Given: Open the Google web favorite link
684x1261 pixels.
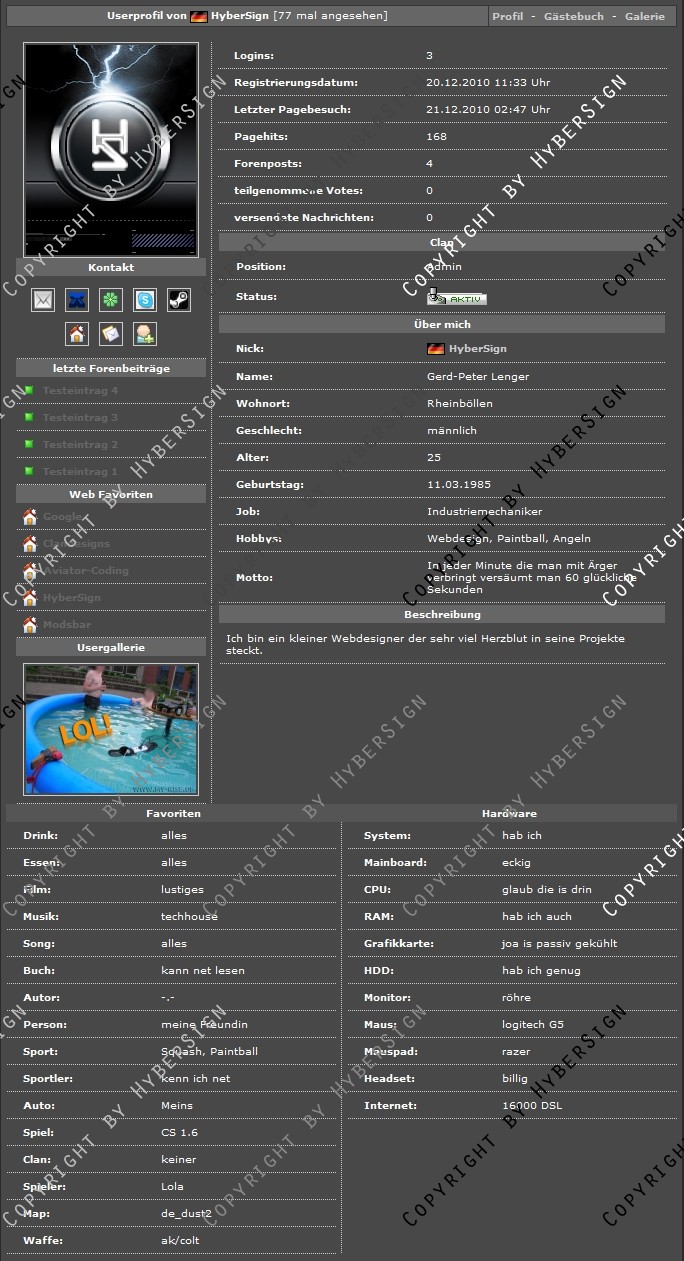Looking at the screenshot, I should point(63,517).
